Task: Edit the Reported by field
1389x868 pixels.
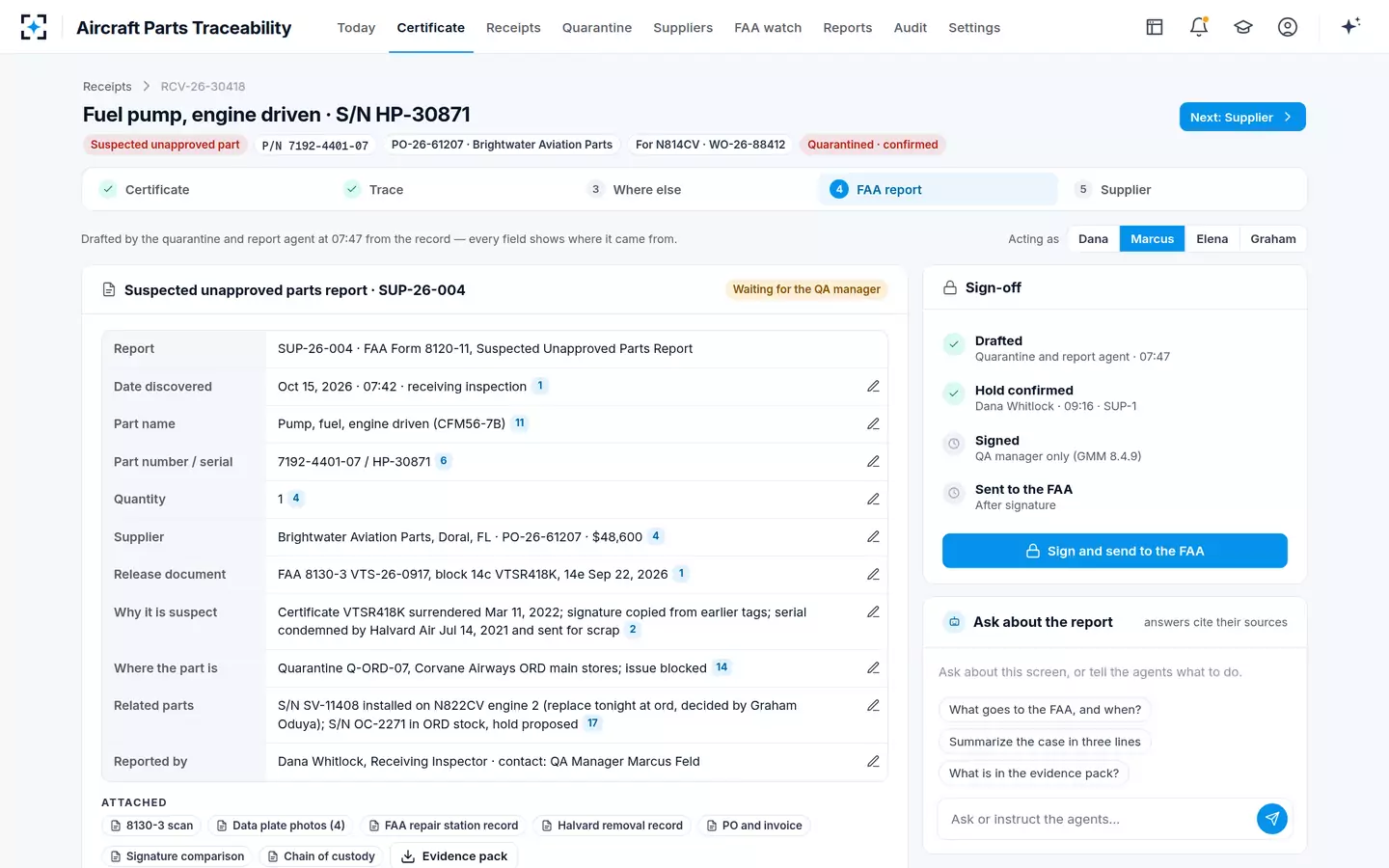Action: 873,761
